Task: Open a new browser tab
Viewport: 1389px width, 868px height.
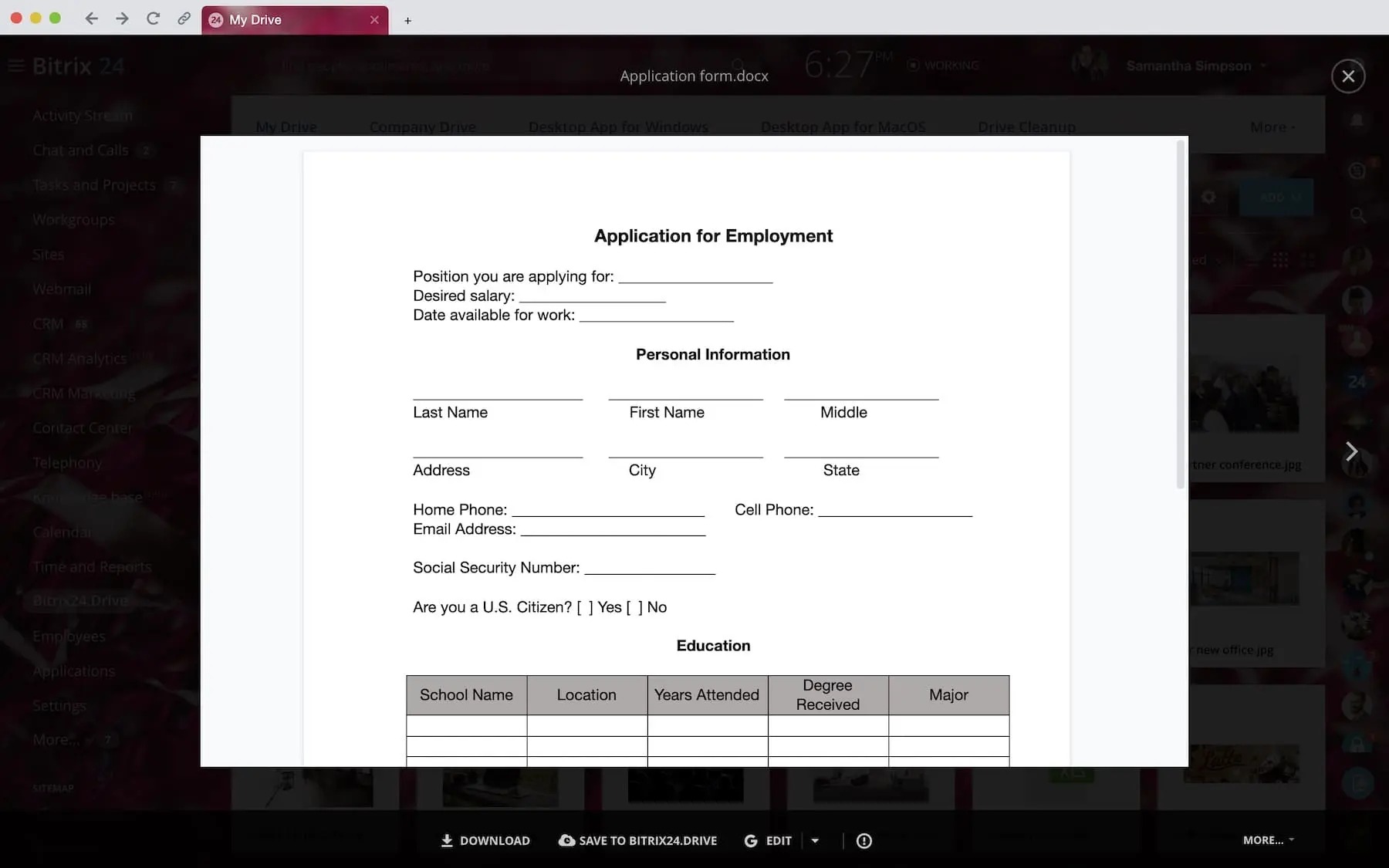Action: pyautogui.click(x=407, y=21)
